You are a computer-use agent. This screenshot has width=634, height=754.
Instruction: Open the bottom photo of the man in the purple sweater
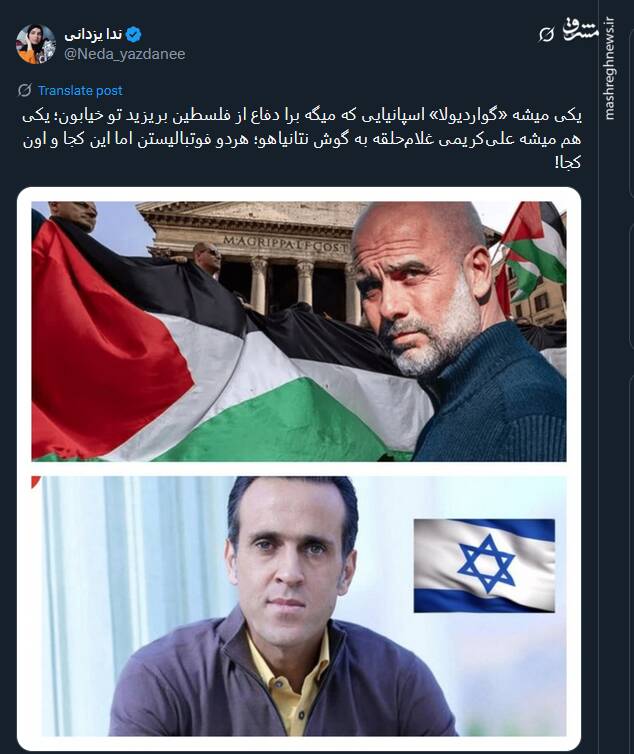click(x=299, y=606)
